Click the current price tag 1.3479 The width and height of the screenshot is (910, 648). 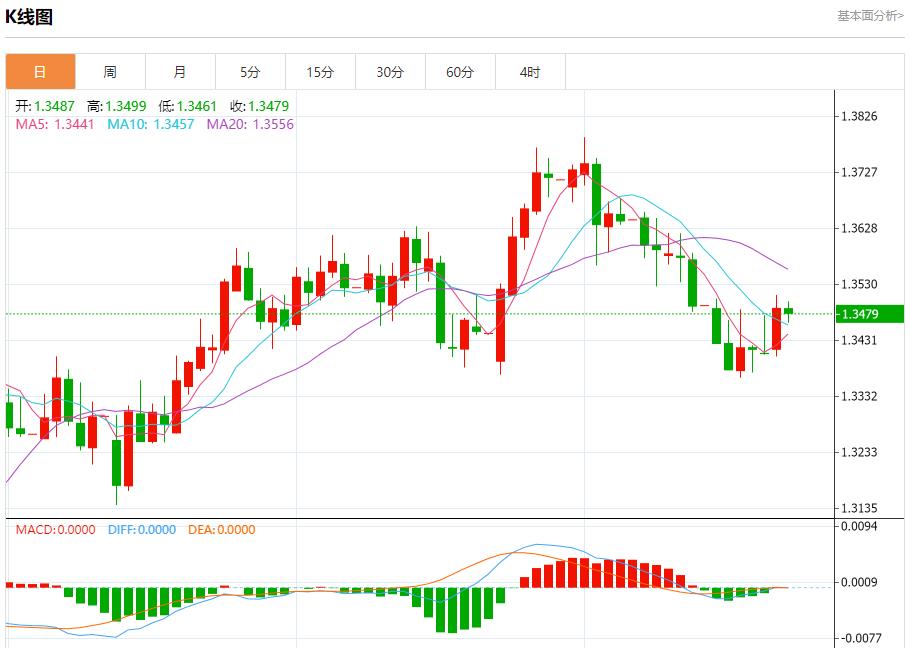pos(869,313)
